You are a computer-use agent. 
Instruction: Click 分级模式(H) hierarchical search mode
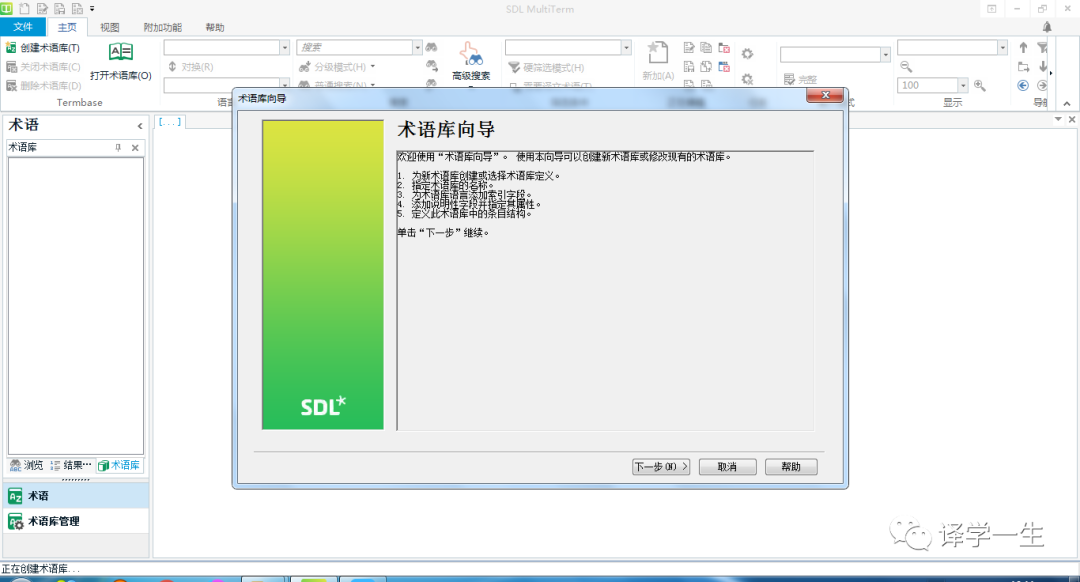tap(338, 67)
